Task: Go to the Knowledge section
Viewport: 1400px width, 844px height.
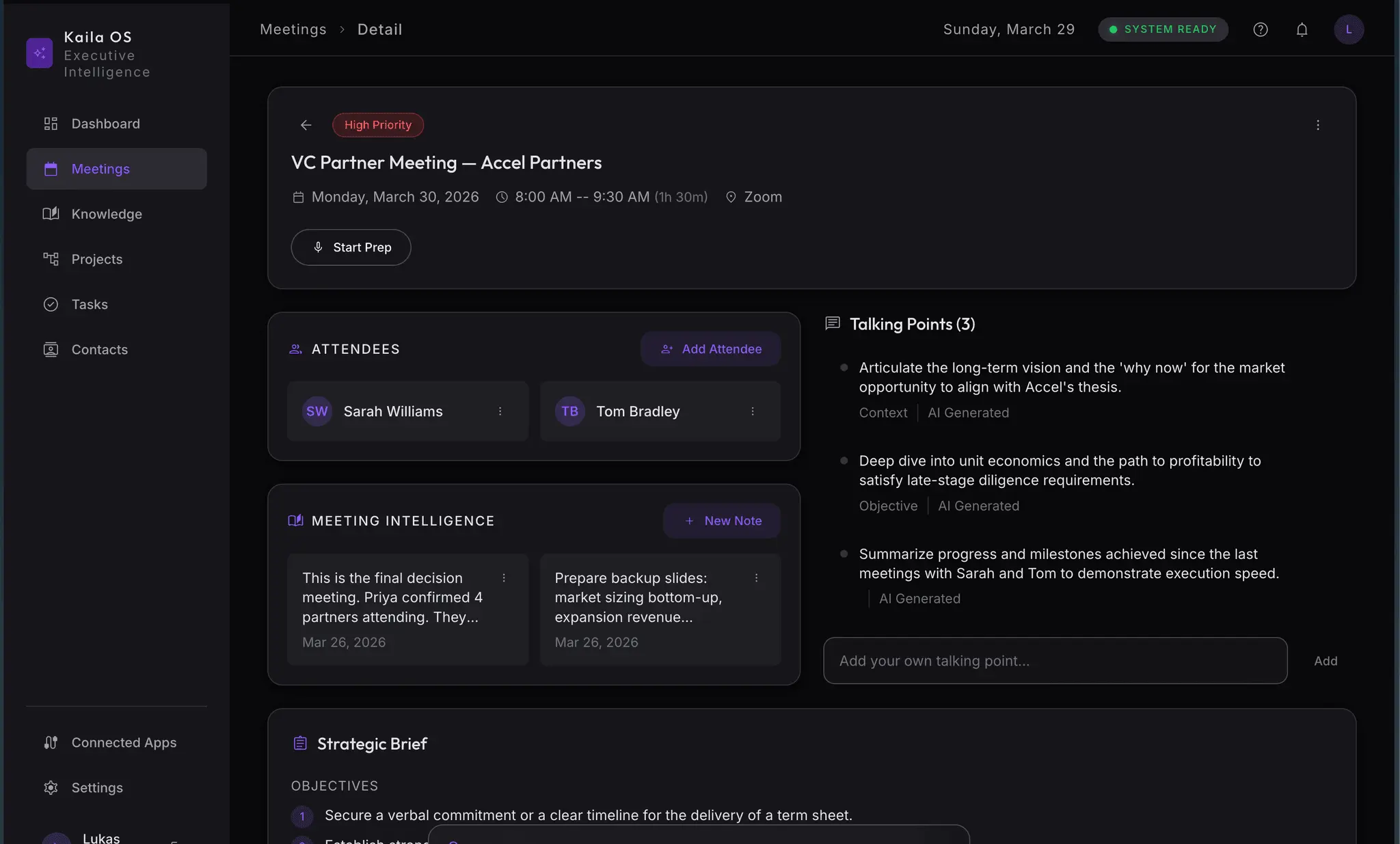Action: (116, 214)
